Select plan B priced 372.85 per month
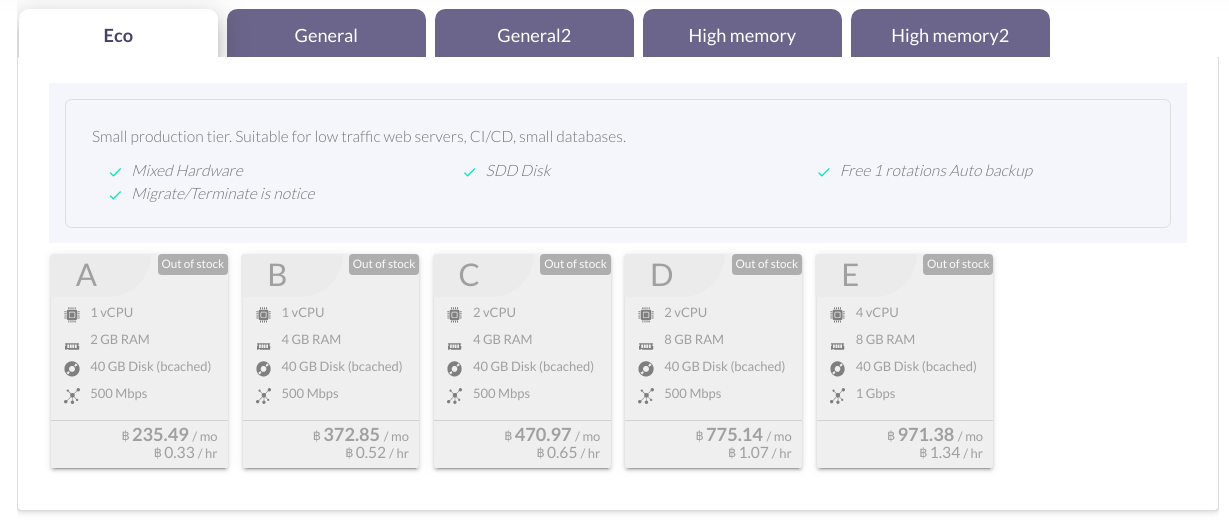Viewport: 1229px width, 524px height. (x=331, y=360)
